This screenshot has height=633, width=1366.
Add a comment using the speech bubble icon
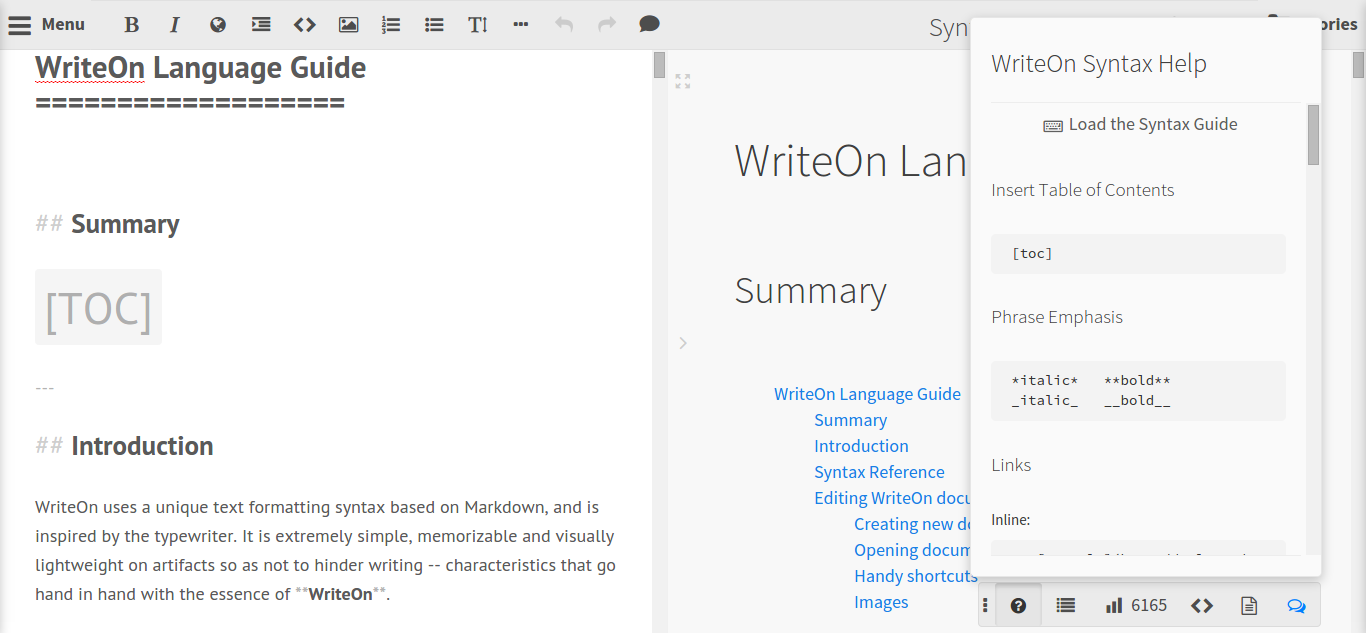click(x=649, y=25)
